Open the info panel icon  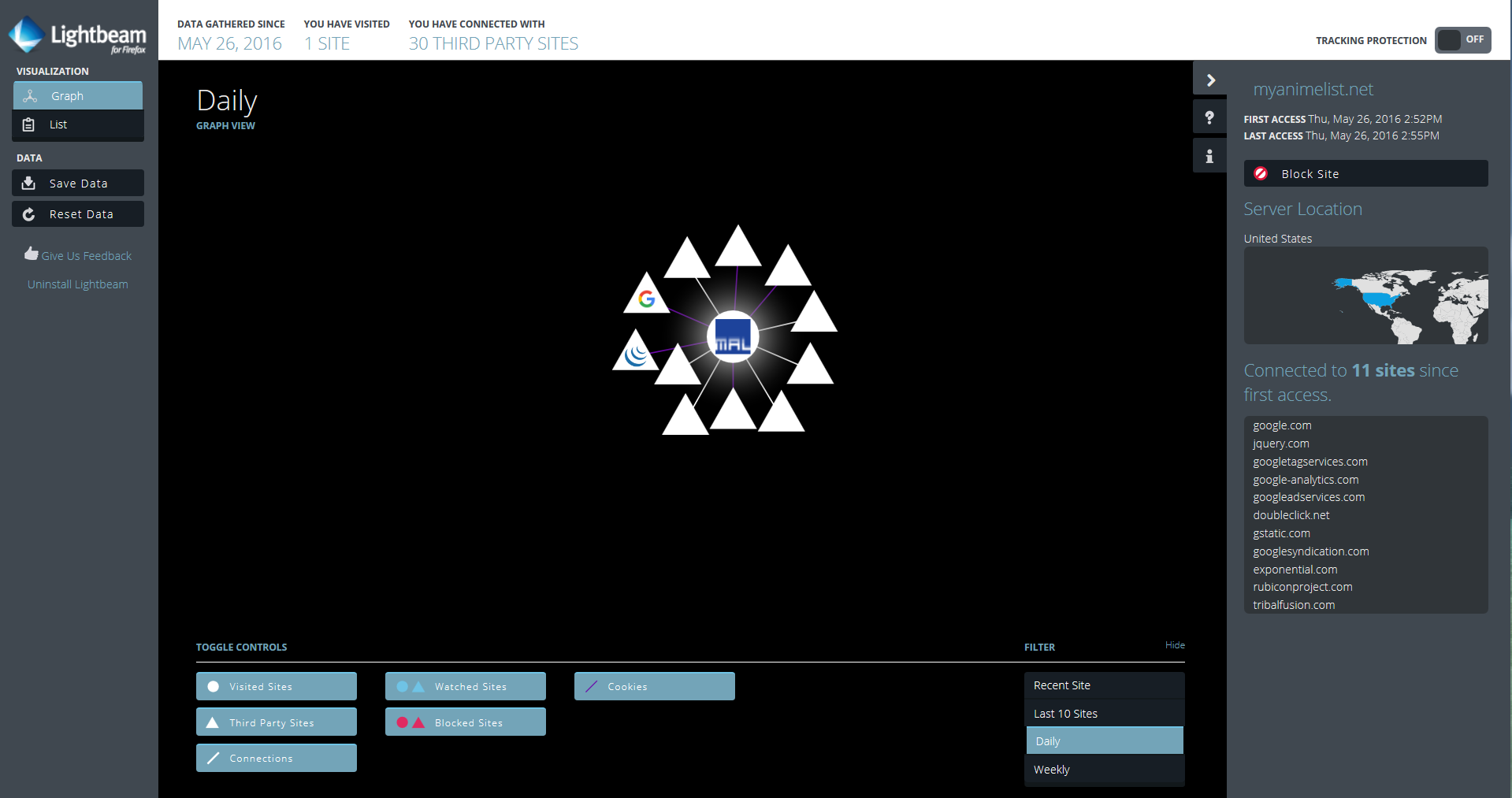pos(1209,156)
